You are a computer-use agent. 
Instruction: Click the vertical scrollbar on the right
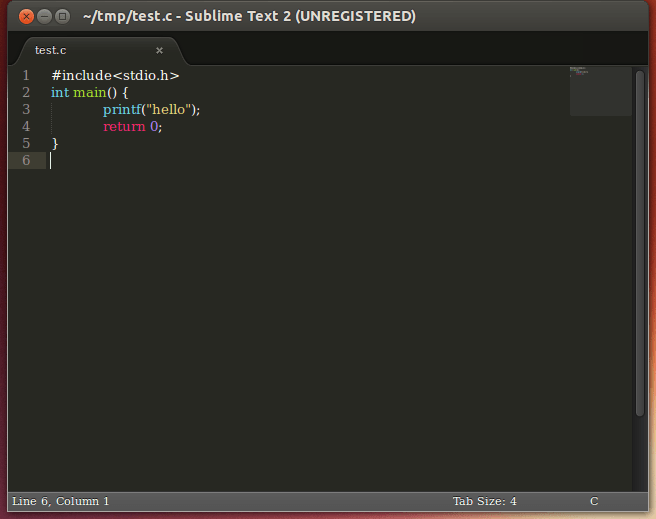[640, 240]
